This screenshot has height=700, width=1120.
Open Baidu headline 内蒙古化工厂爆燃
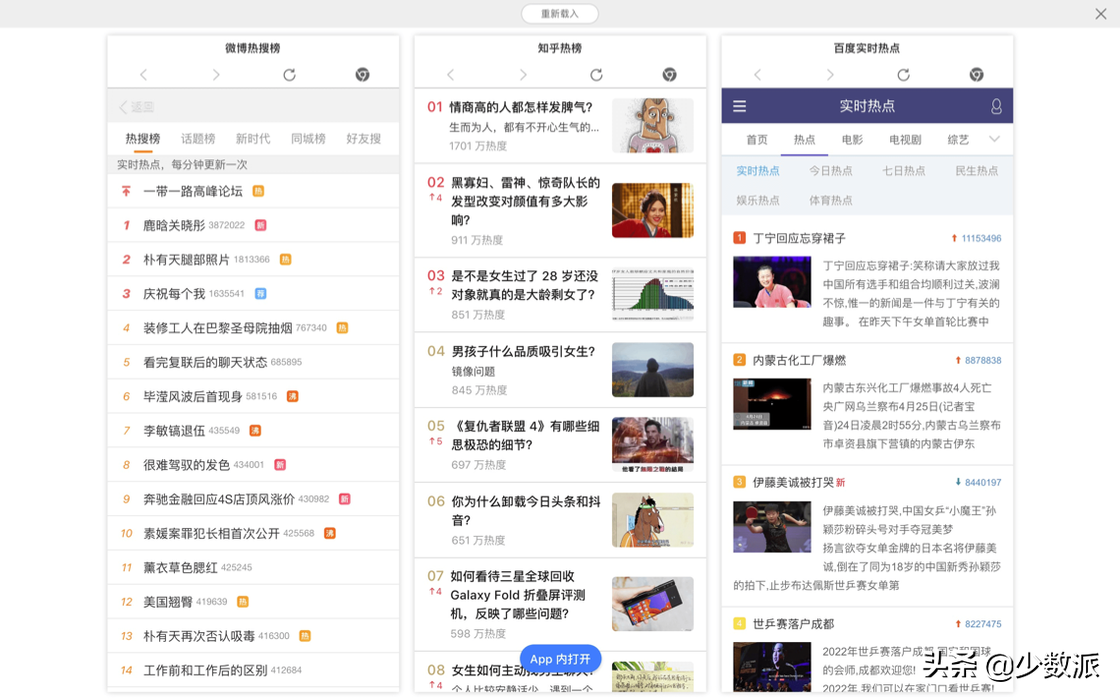799,360
